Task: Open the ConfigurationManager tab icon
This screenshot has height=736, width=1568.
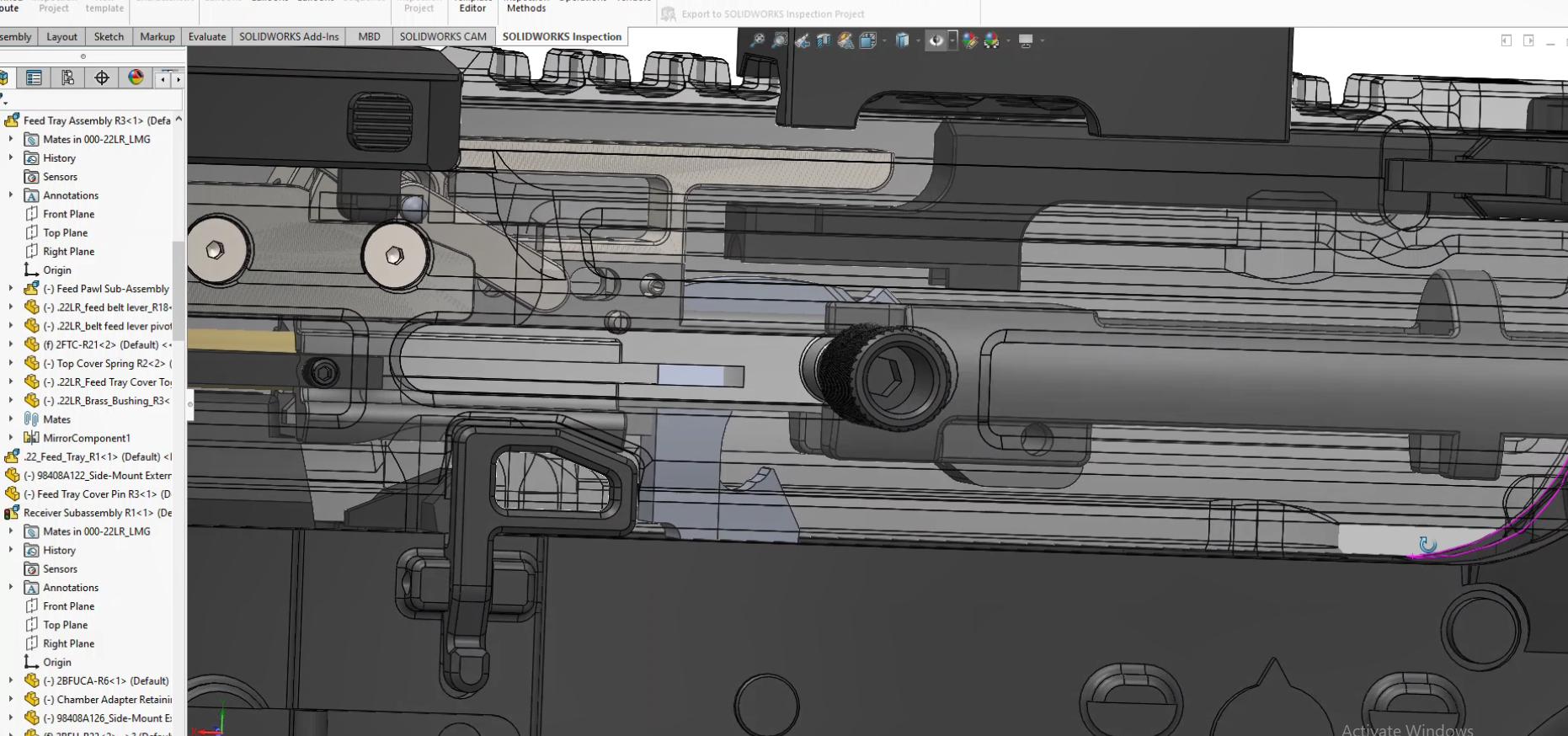Action: coord(67,78)
